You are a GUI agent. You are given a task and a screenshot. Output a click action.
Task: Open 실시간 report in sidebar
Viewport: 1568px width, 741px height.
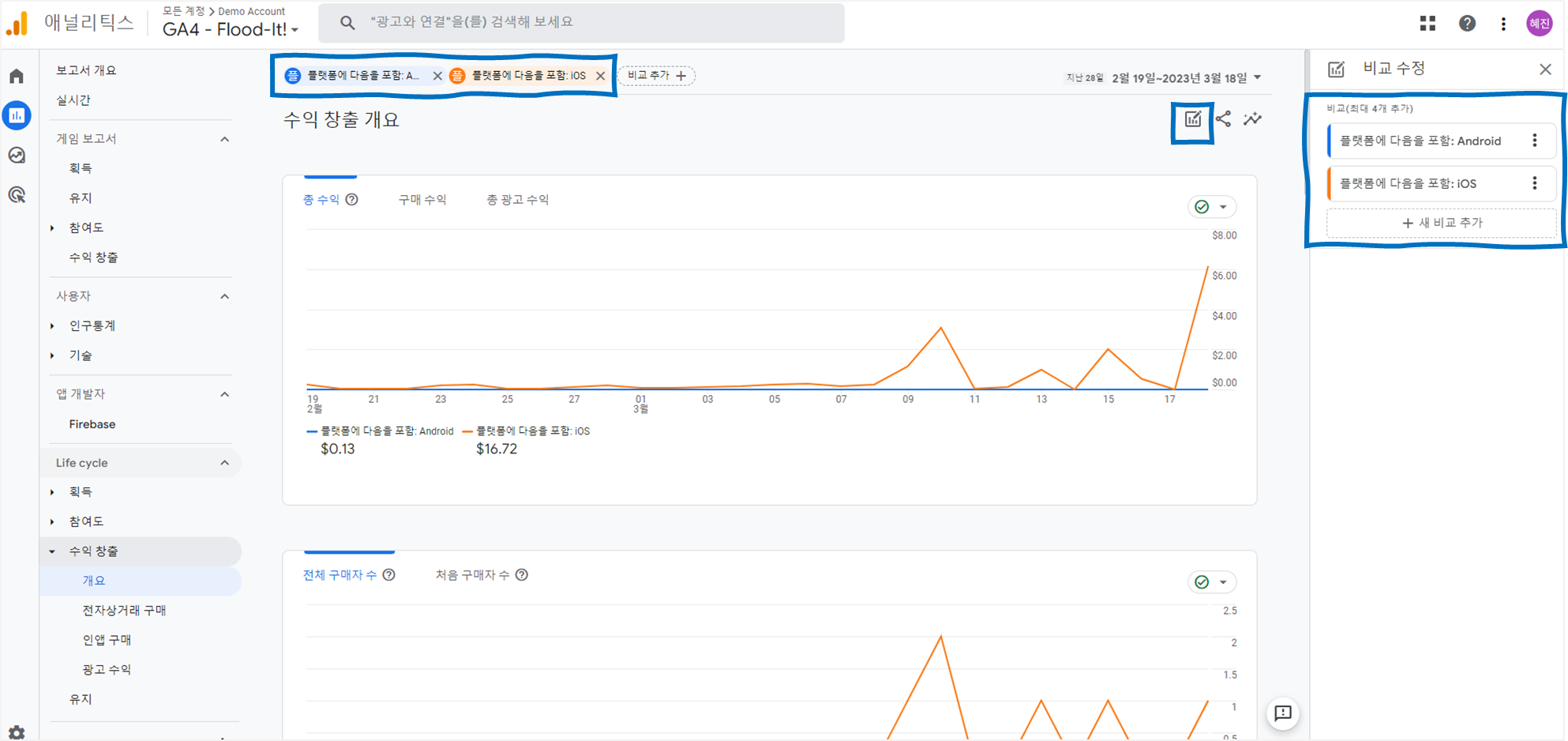point(73,100)
